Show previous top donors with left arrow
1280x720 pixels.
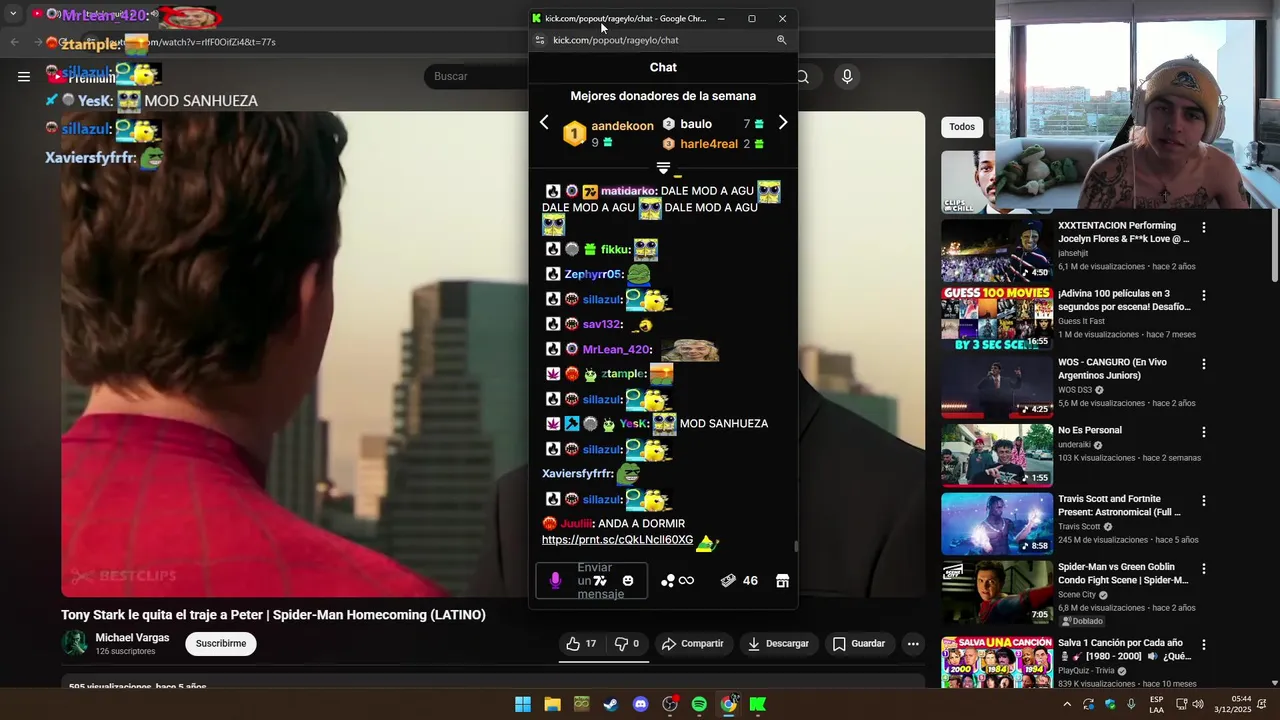[x=544, y=122]
